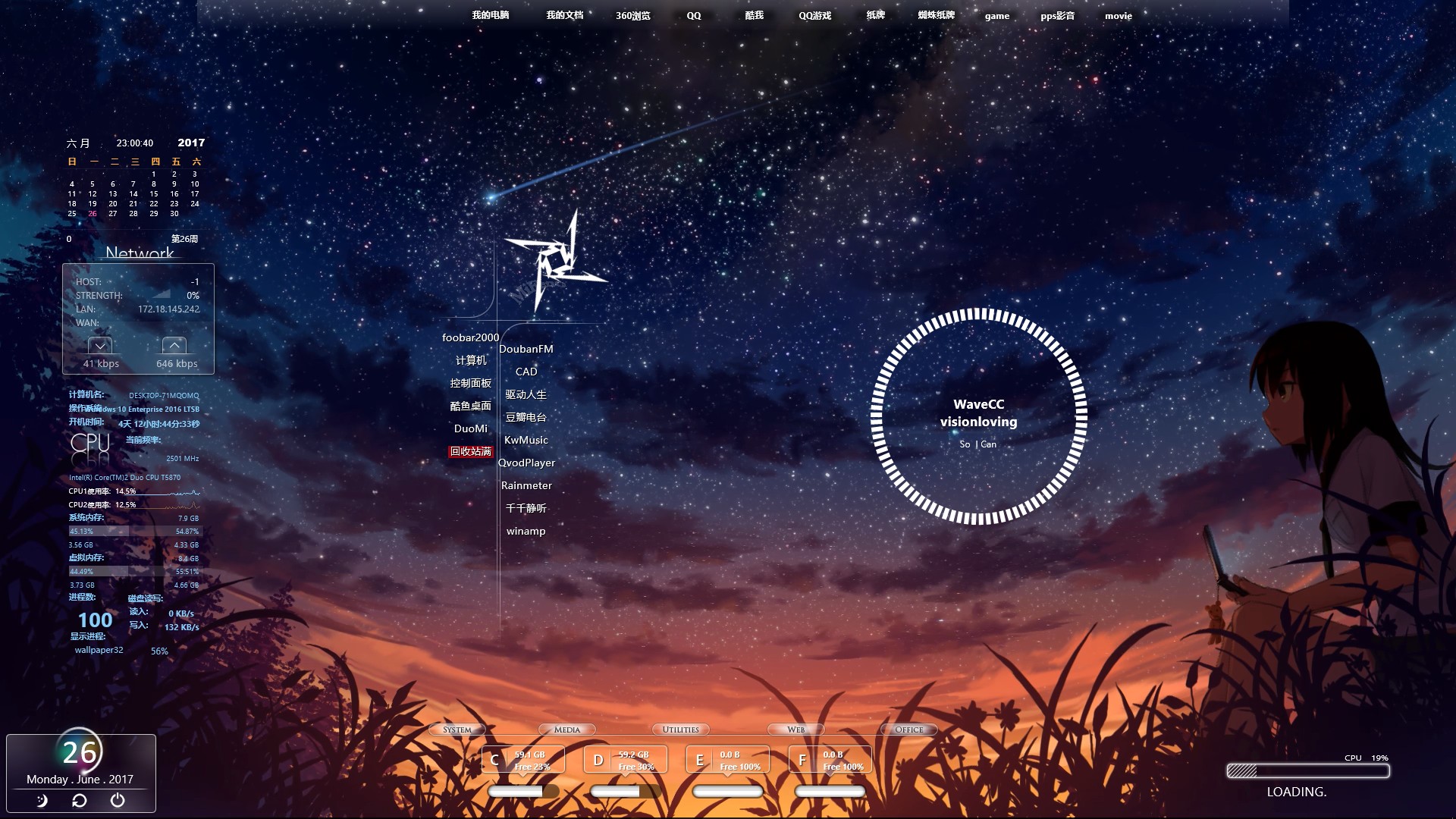Click the C drive info box

523,760
